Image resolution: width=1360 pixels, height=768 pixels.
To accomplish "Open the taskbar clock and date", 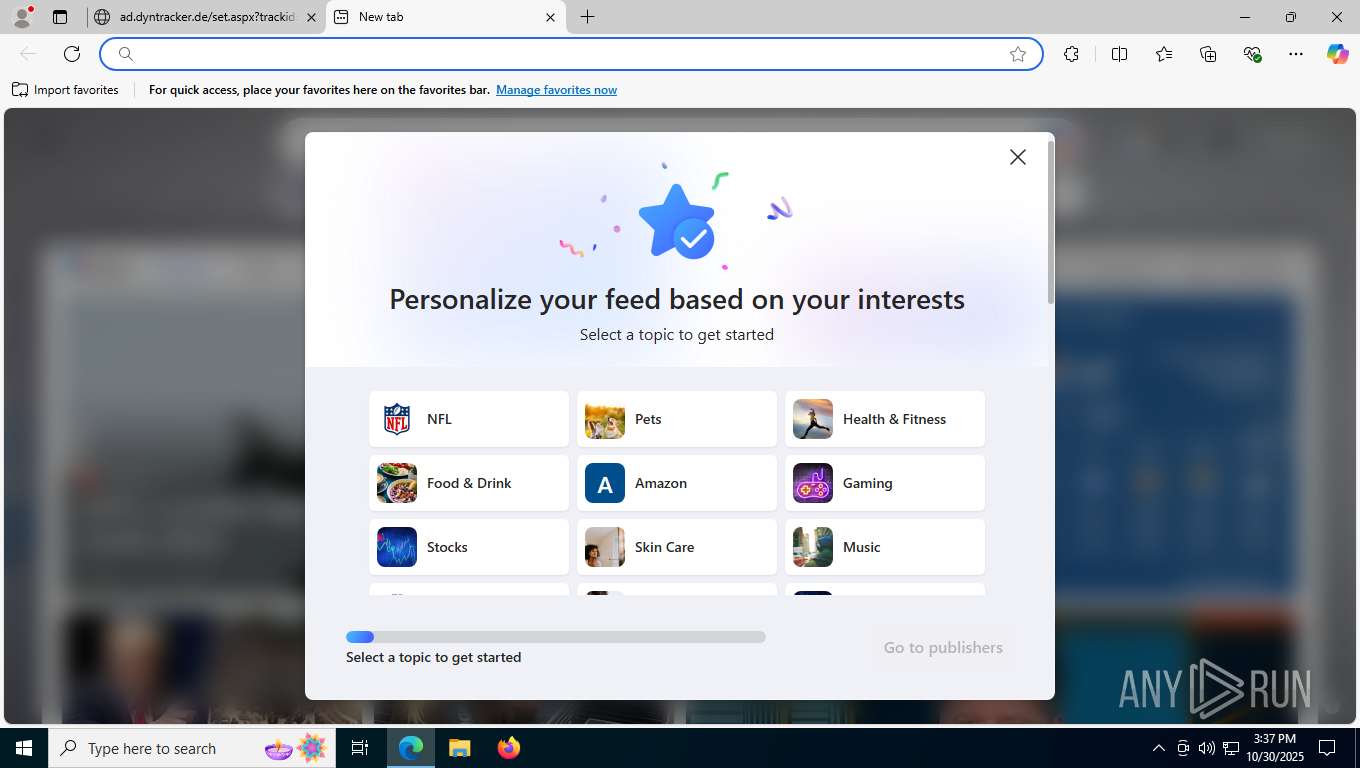I will [1275, 748].
